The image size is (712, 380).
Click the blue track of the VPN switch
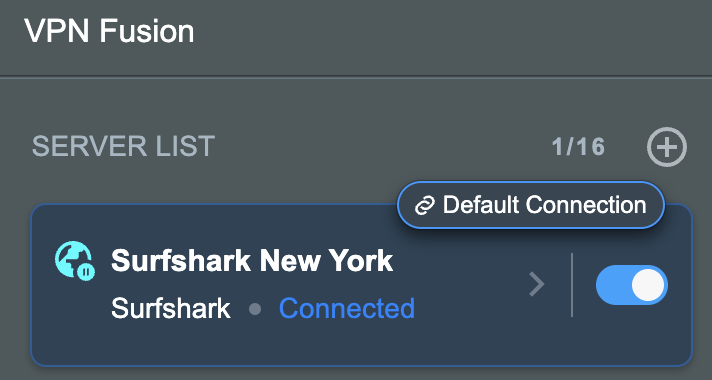613,285
